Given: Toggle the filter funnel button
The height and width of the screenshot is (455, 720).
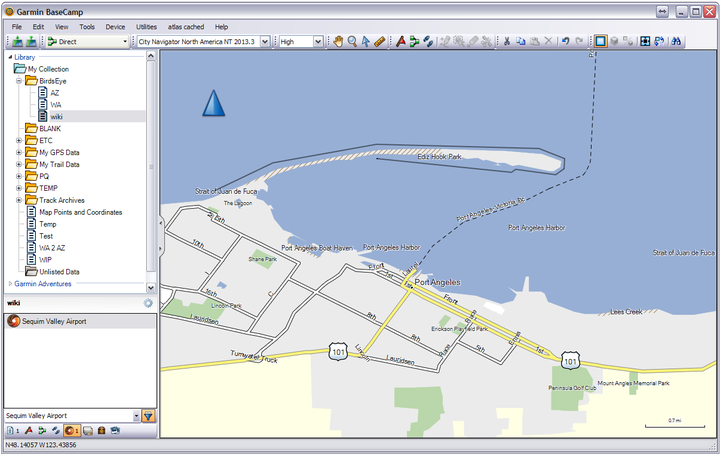Looking at the screenshot, I should (x=148, y=416).
